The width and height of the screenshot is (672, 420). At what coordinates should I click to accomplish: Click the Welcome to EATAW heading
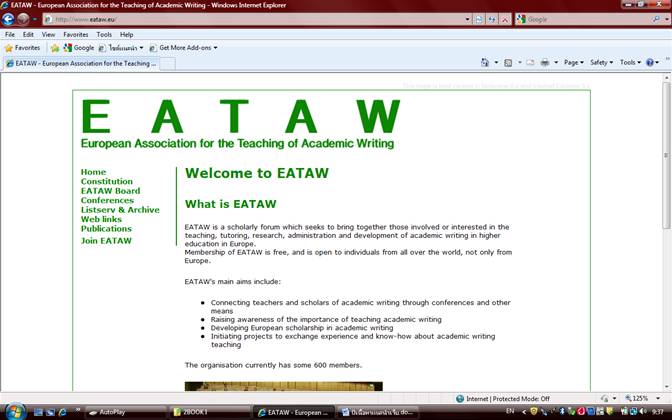pyautogui.click(x=257, y=173)
